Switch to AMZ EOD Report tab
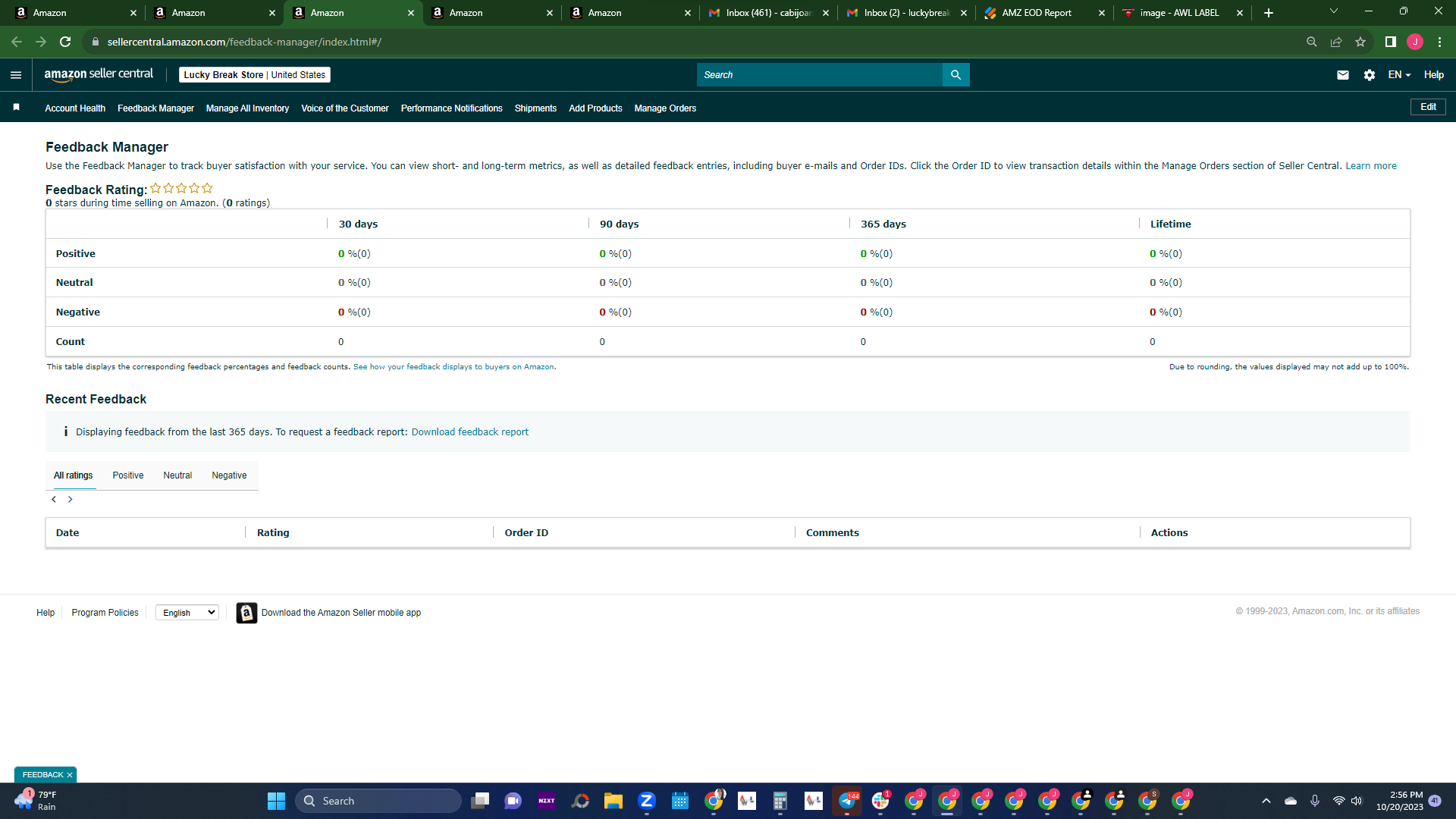Image resolution: width=1456 pixels, height=819 pixels. (1044, 13)
